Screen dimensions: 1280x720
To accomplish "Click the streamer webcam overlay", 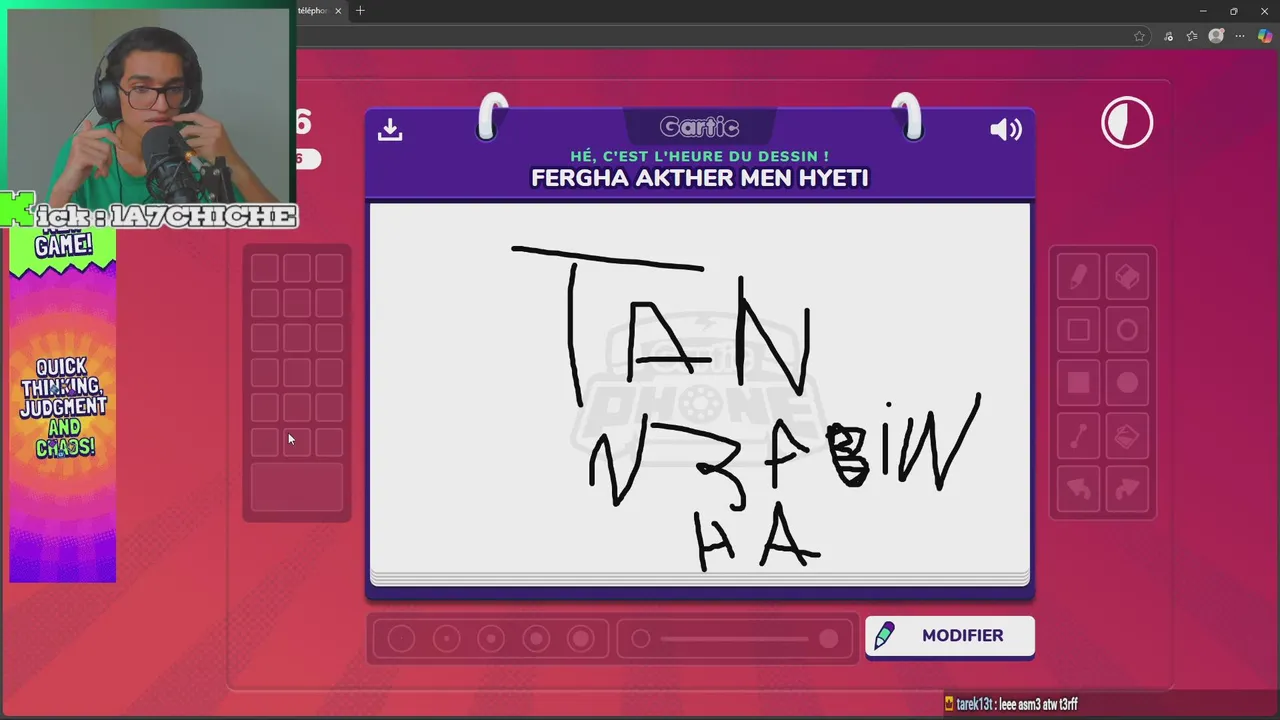I will (x=148, y=105).
